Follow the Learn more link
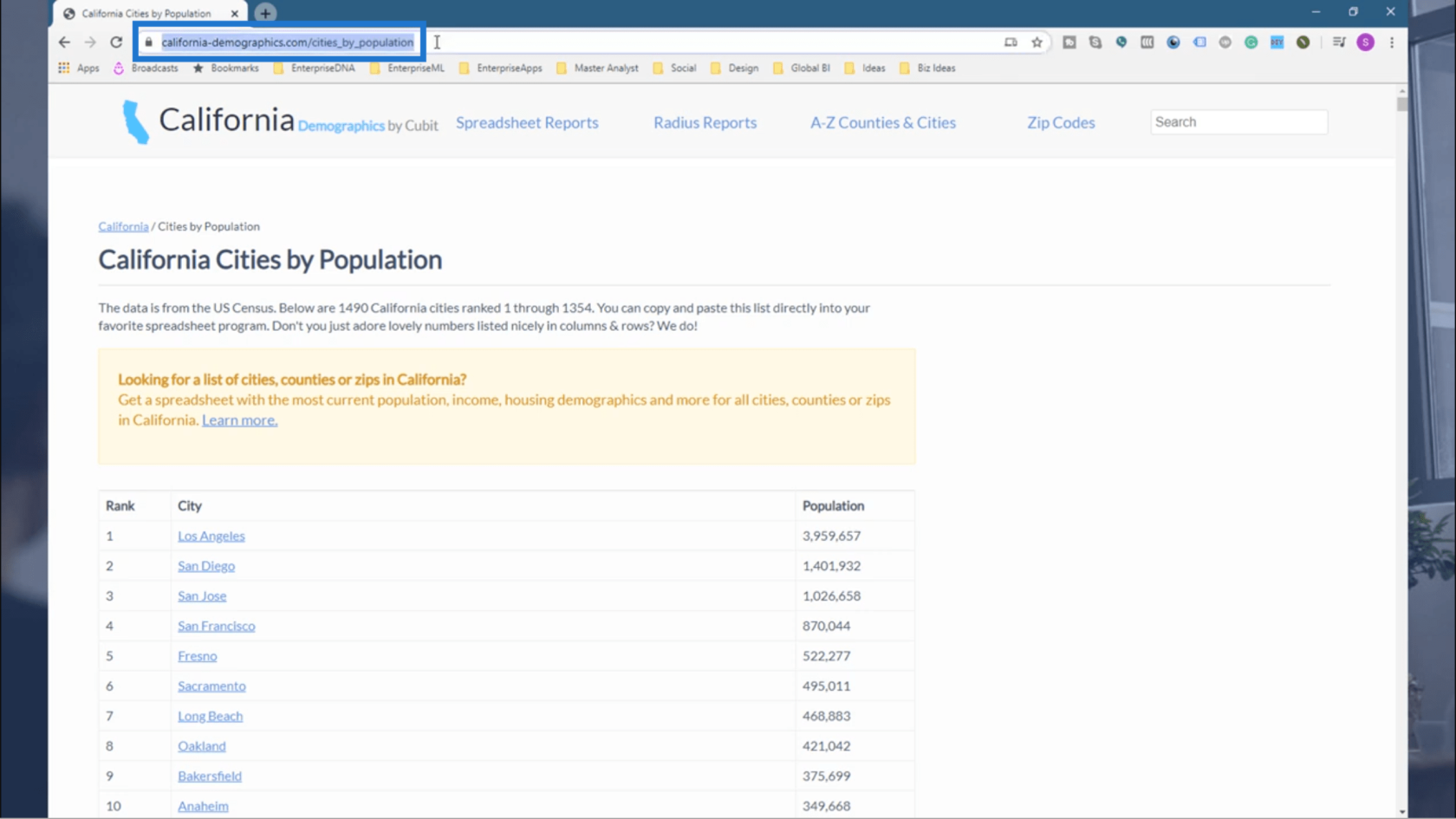 coord(240,420)
